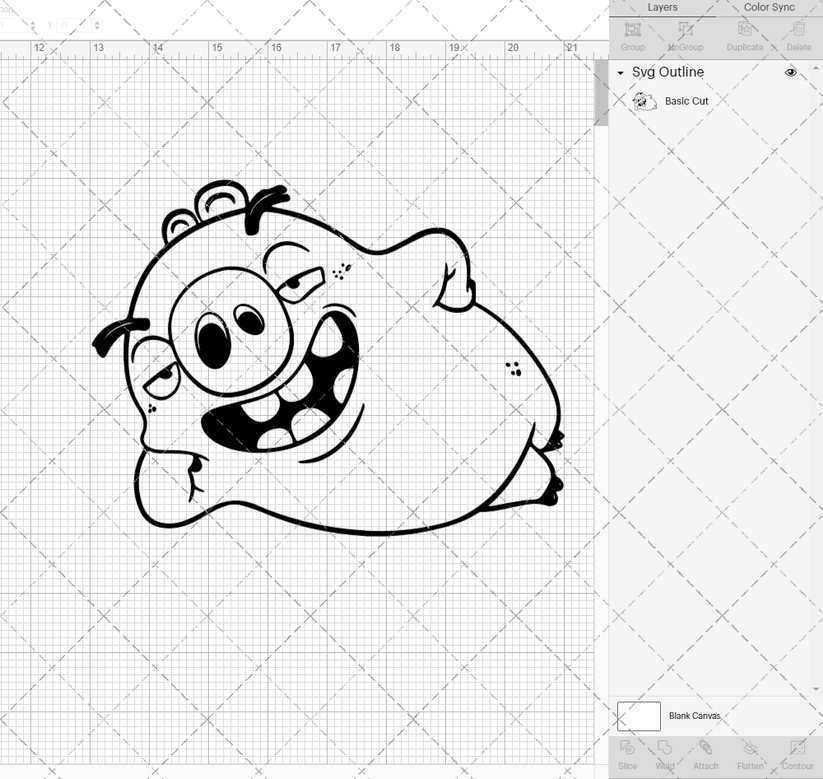Click the Attach icon
823x779 pixels.
[706, 755]
